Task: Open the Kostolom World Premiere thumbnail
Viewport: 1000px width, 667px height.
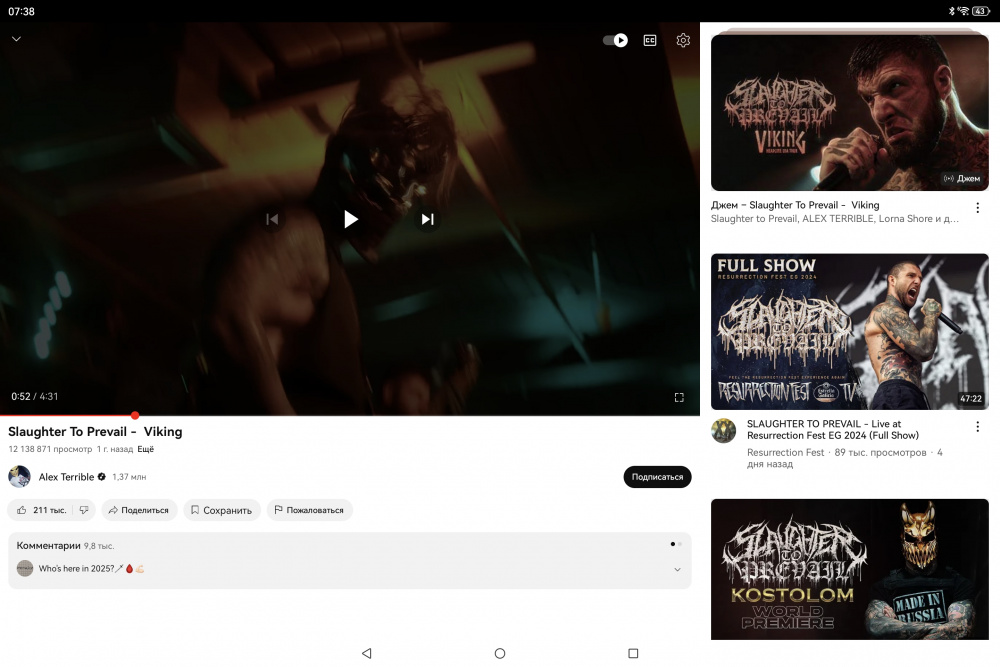Action: [849, 569]
